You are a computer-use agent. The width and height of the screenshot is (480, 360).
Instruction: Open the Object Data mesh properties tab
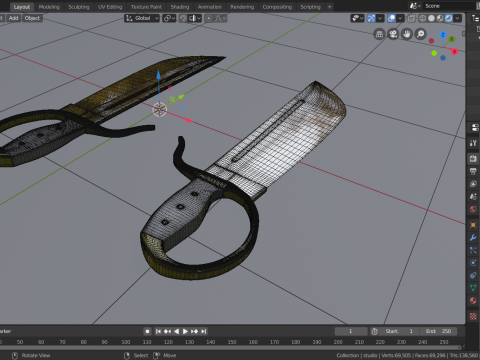(x=473, y=288)
